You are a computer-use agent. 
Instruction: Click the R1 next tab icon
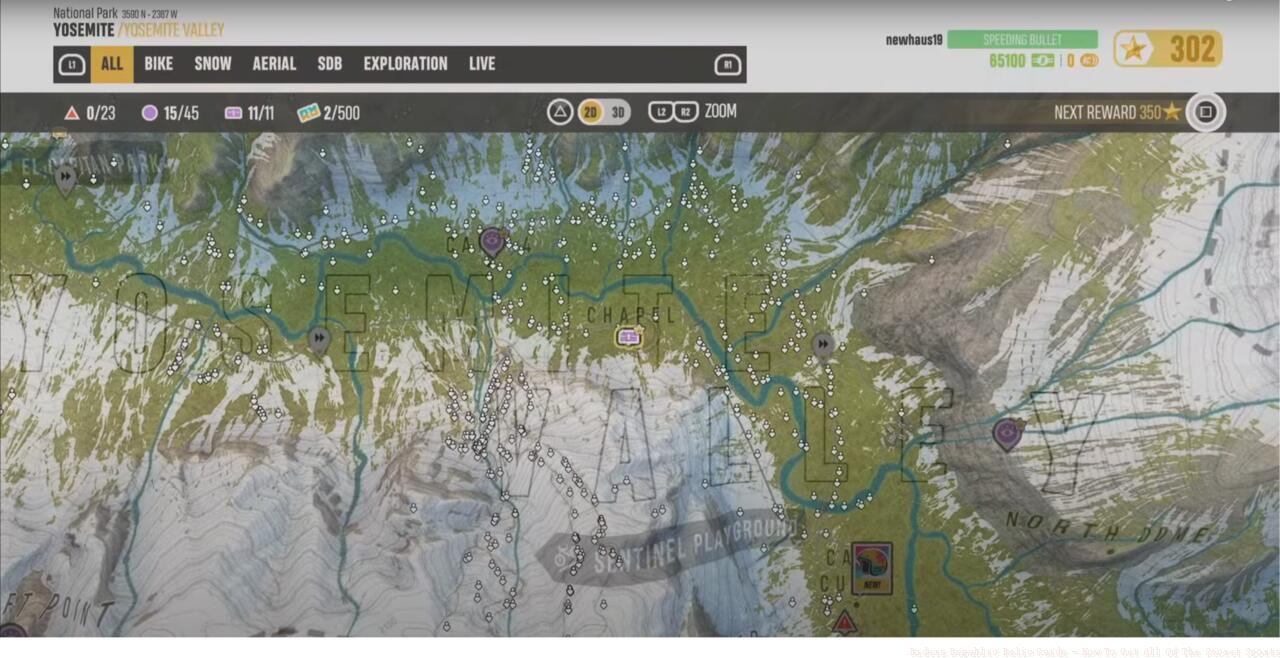click(728, 65)
